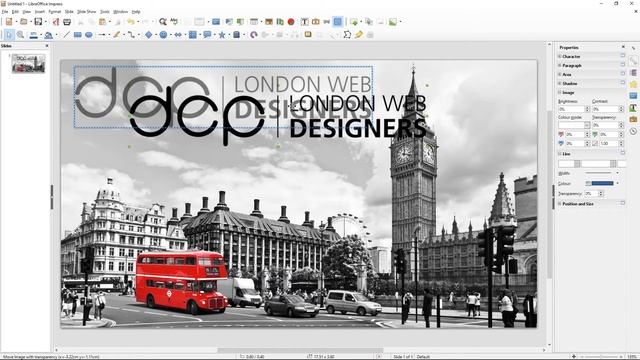Open the Format menu
Viewport: 640px width, 360px height.
(55, 12)
